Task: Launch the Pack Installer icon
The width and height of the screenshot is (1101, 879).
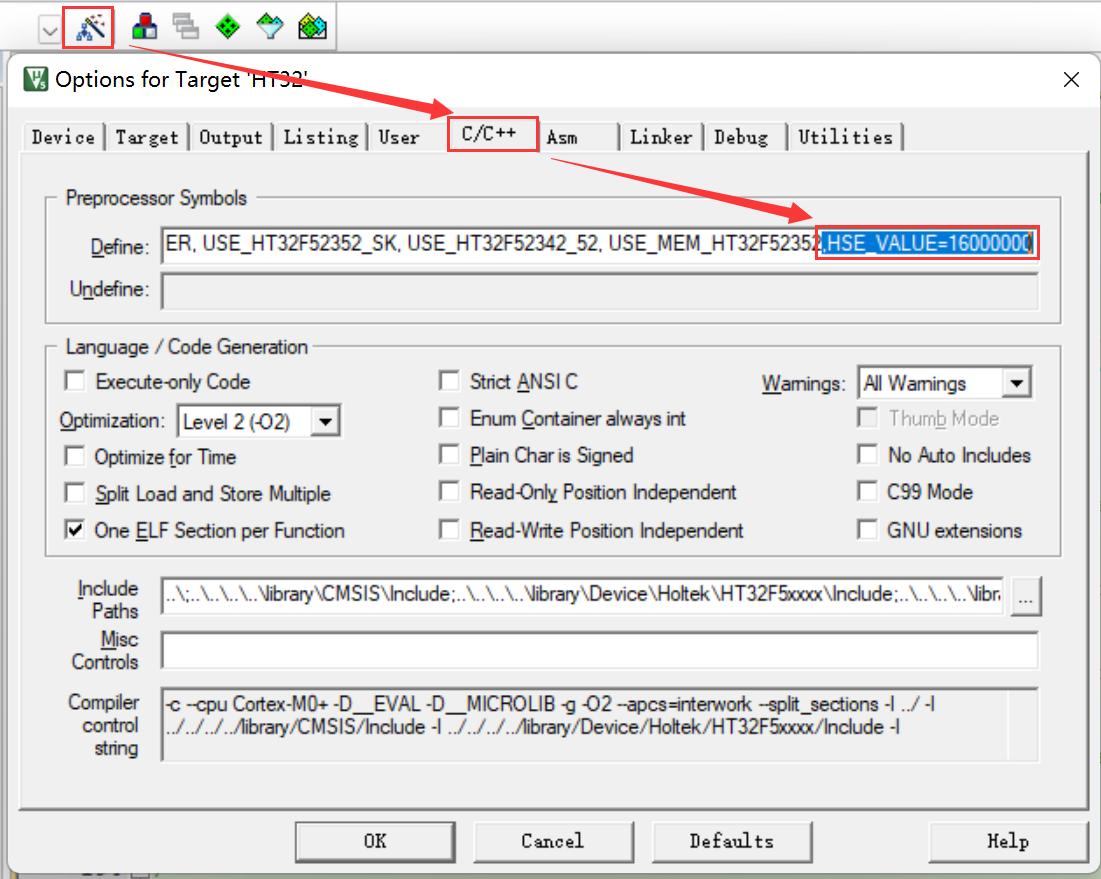Action: pos(313,27)
